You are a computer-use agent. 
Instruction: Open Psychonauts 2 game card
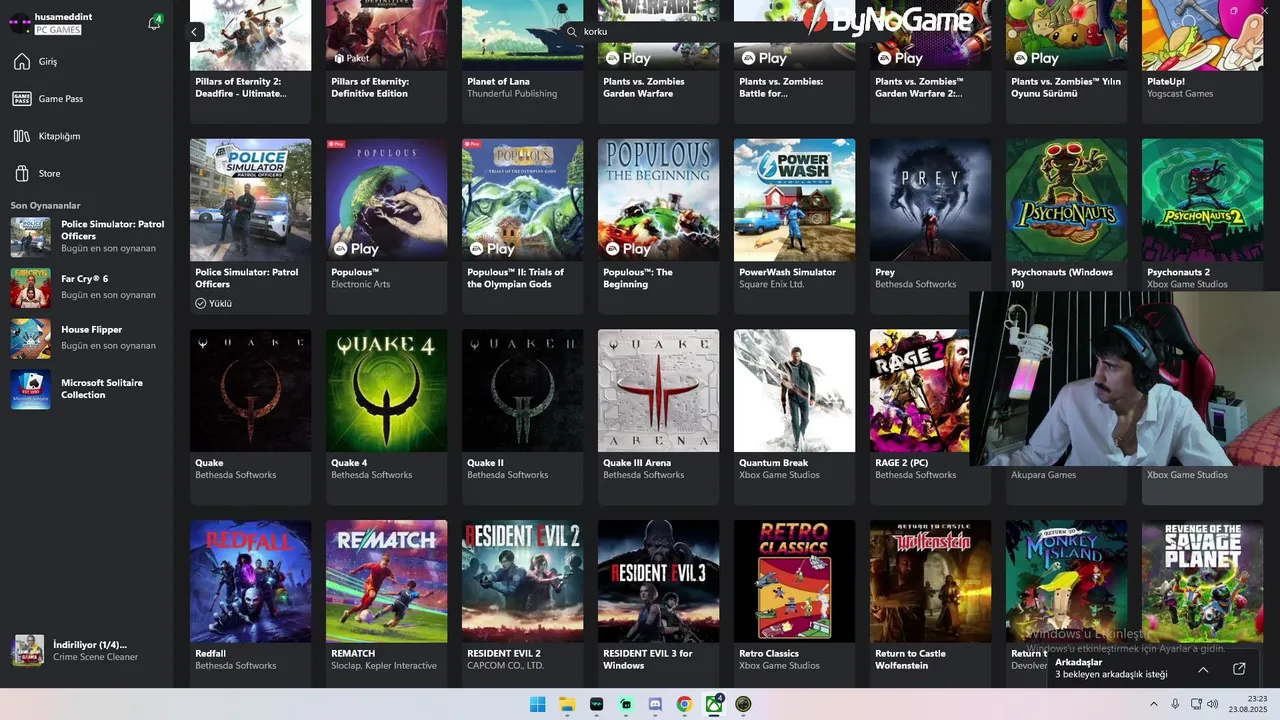tap(1202, 215)
